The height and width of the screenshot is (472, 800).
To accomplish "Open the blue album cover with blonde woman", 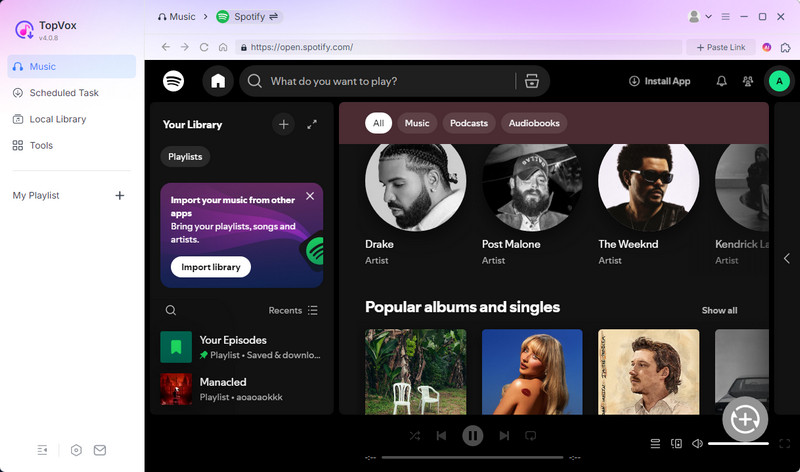I will click(532, 371).
